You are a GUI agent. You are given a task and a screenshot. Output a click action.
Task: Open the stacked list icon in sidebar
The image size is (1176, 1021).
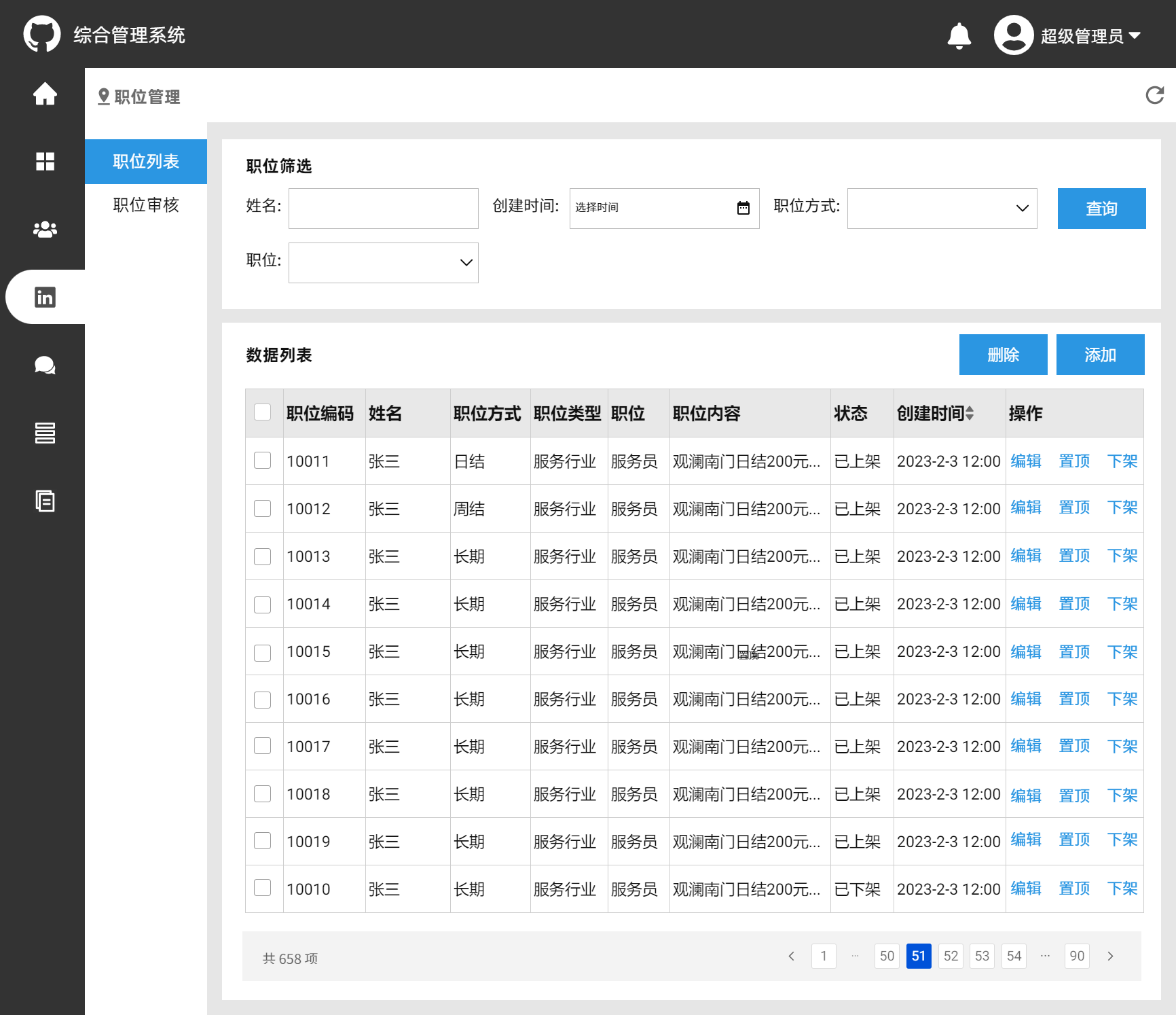coord(45,433)
